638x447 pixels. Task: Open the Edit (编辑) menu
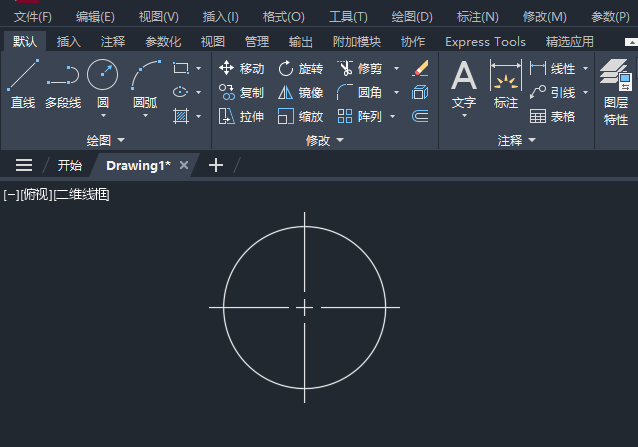pos(95,17)
